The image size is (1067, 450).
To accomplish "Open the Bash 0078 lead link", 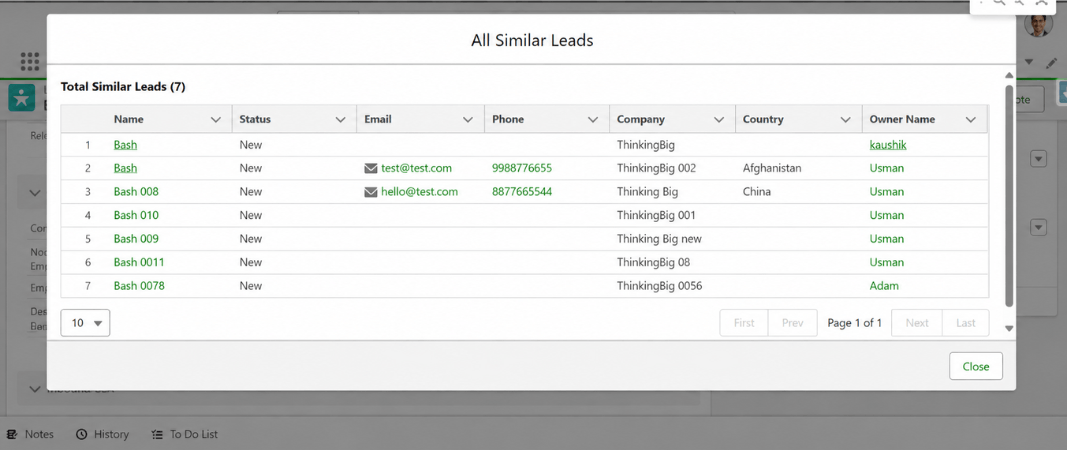I will 139,286.
